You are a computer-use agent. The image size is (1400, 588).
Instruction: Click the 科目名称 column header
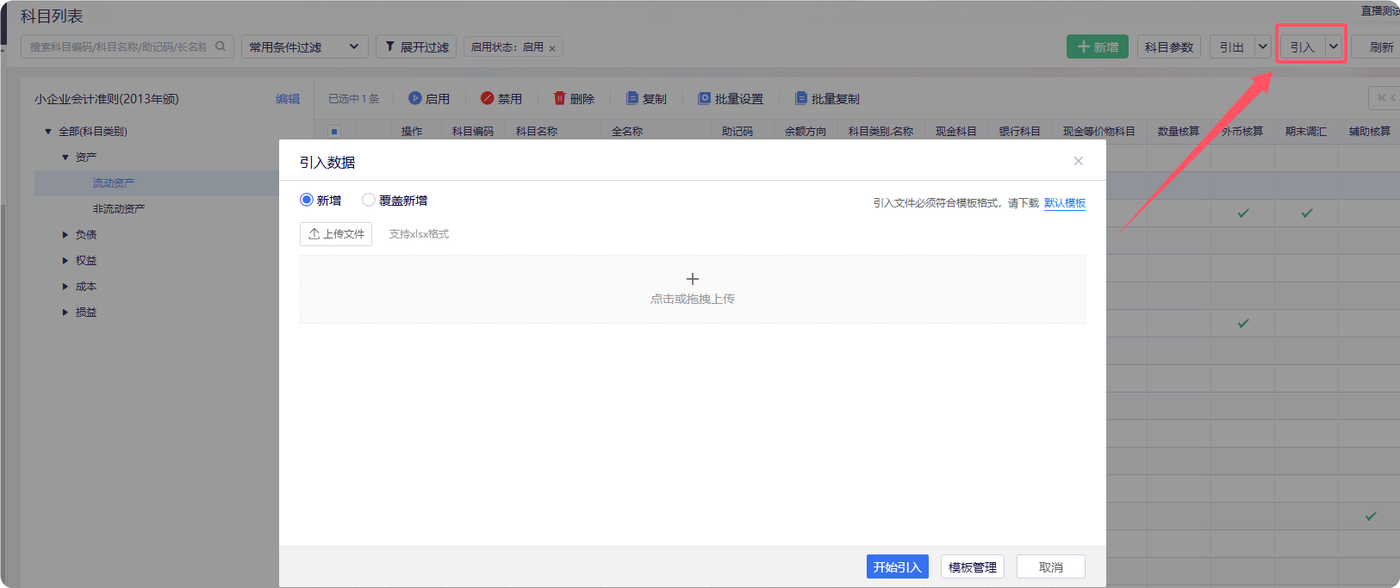click(537, 131)
